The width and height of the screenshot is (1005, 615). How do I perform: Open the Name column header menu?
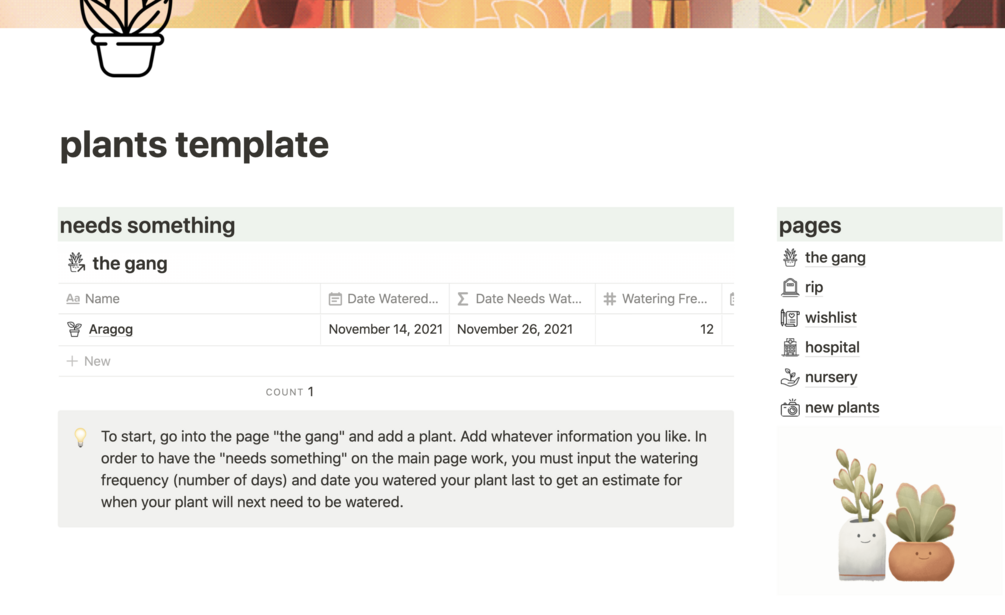(102, 299)
